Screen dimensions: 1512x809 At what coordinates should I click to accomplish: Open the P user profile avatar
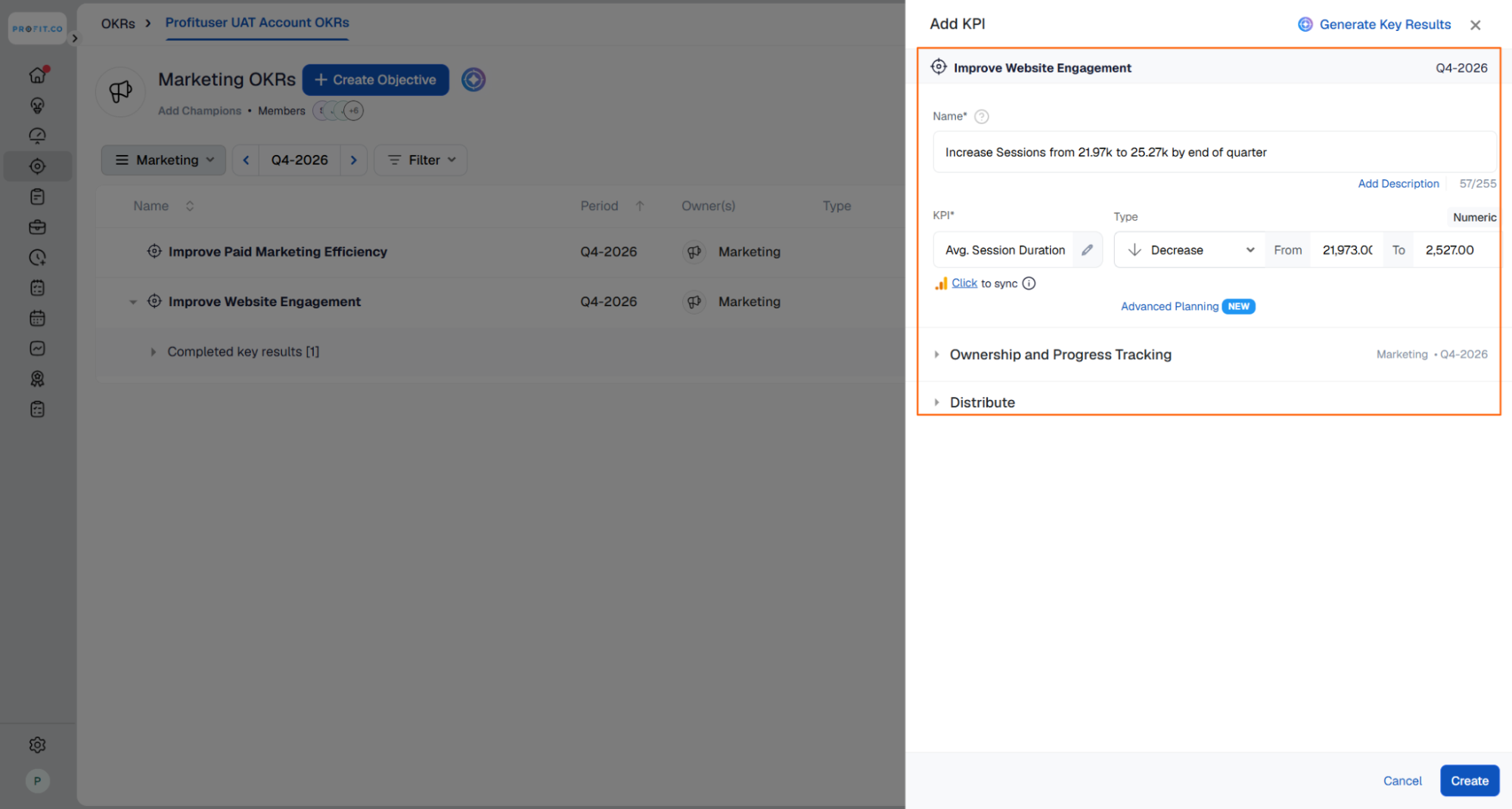click(37, 781)
